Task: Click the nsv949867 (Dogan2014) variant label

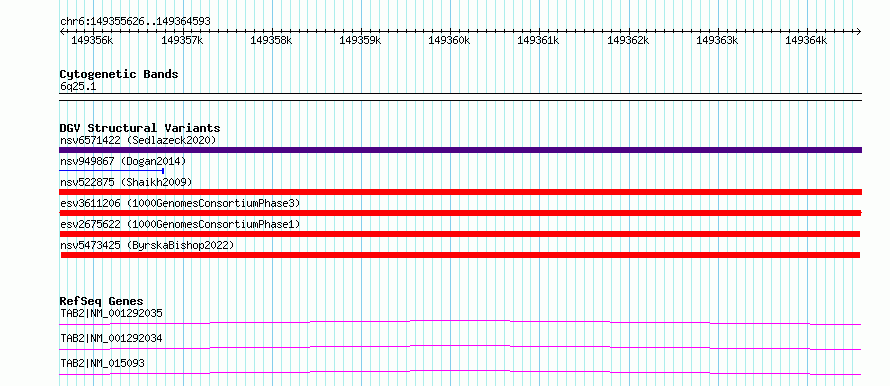Action: click(123, 161)
